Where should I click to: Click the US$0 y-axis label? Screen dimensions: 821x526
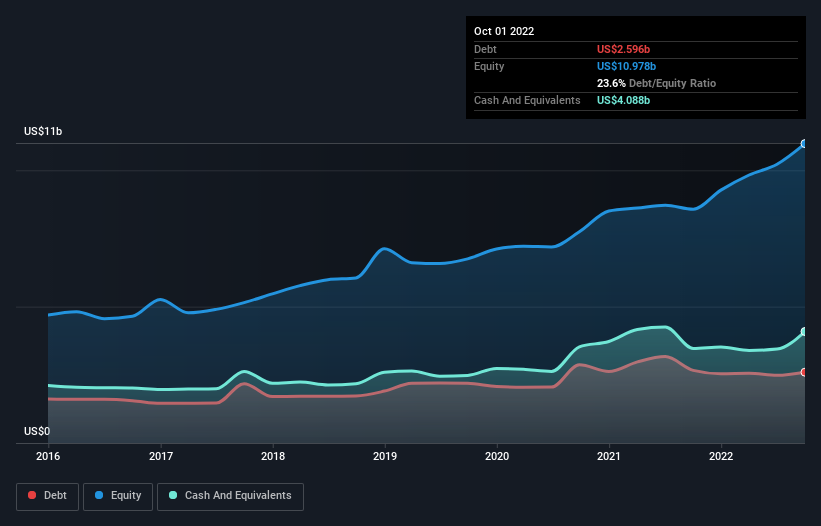click(x=37, y=431)
